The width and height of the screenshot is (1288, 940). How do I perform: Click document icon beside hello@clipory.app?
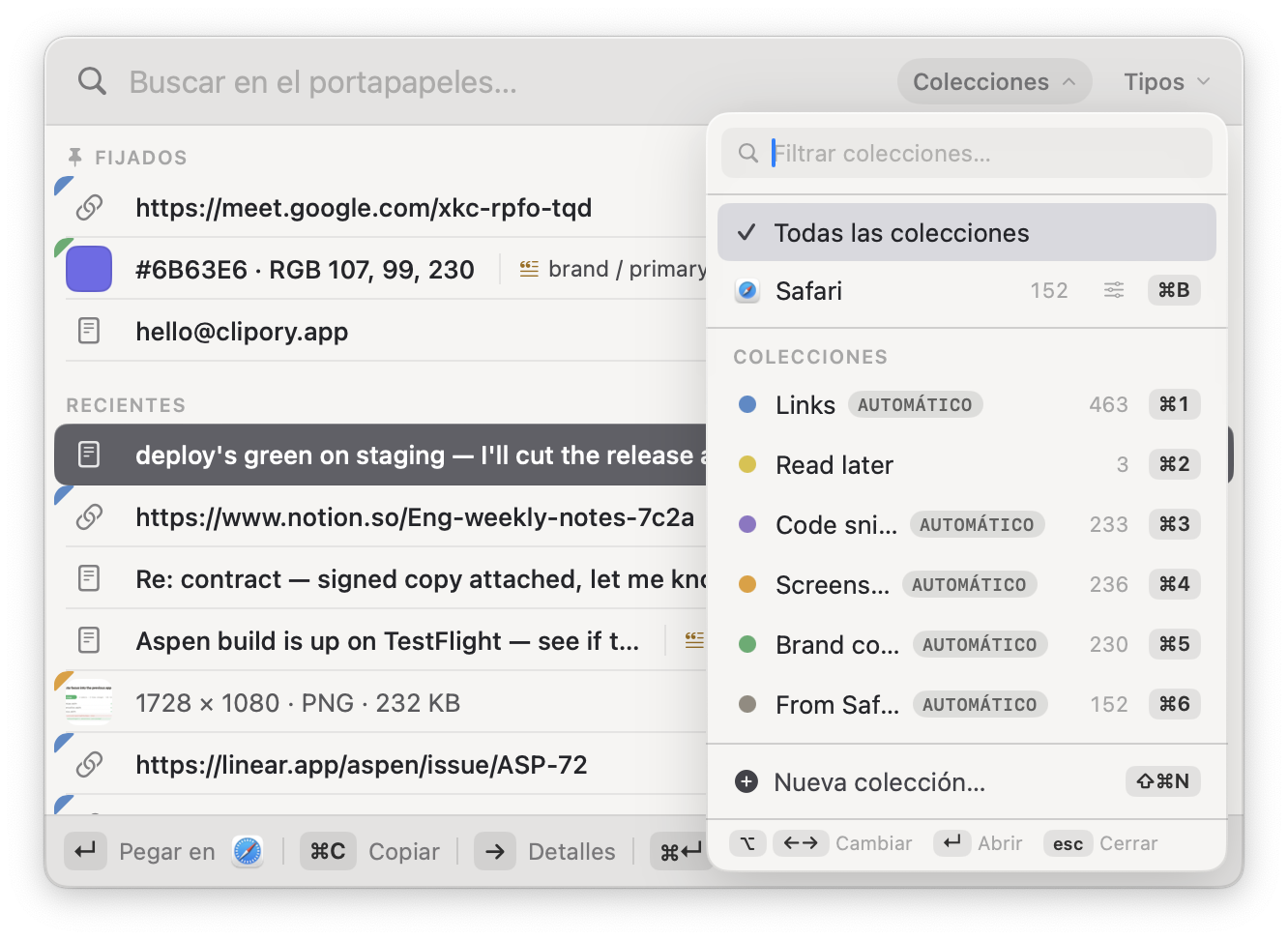(89, 331)
